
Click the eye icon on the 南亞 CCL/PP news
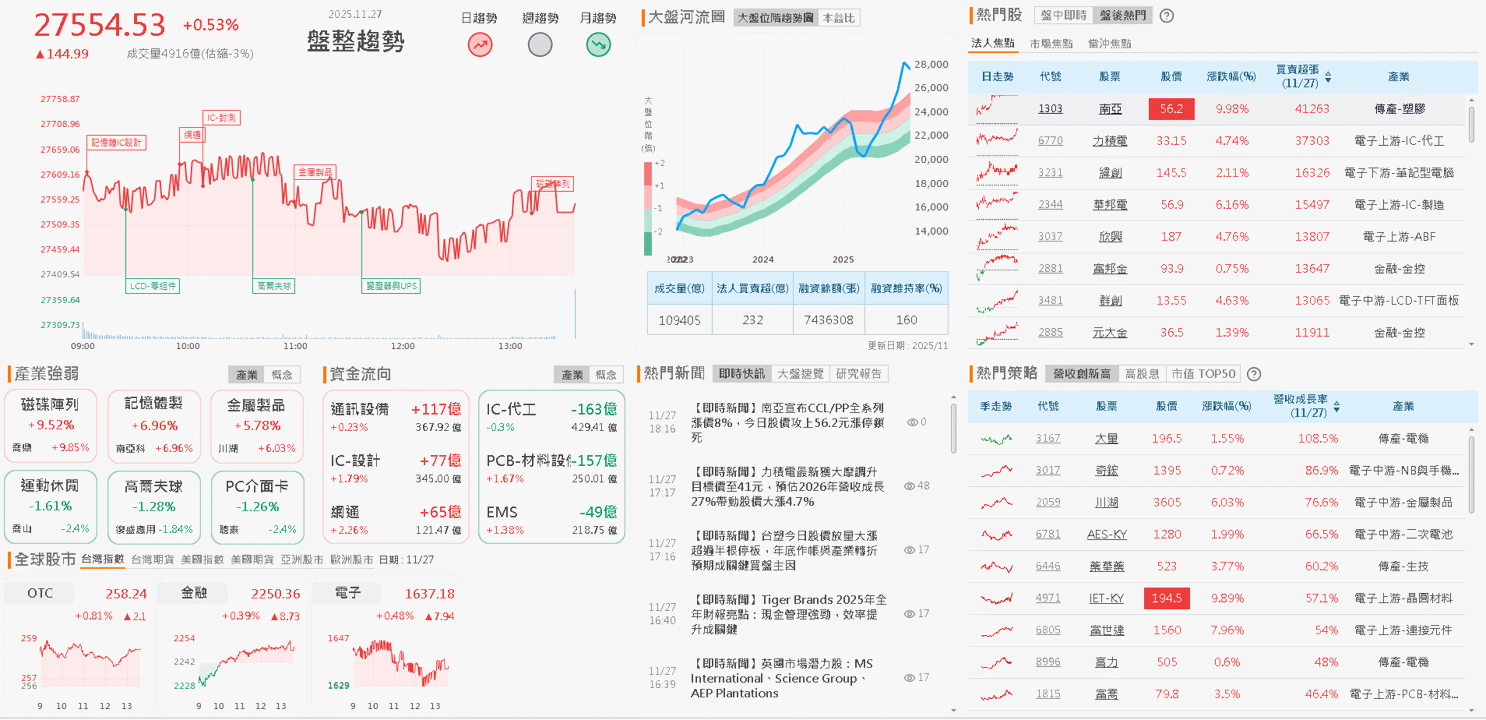point(912,422)
